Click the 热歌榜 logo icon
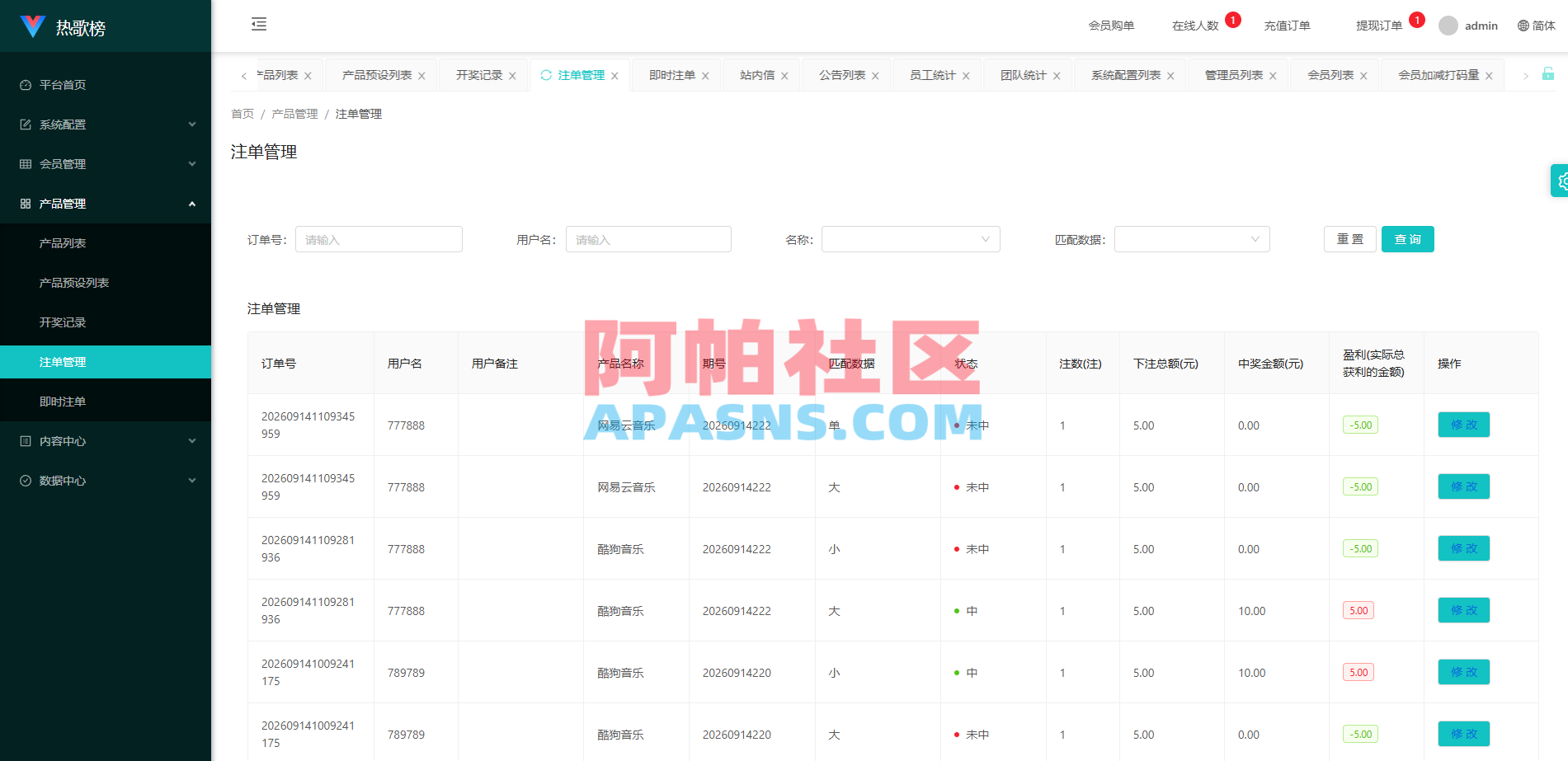This screenshot has height=761, width=1568. [33, 26]
